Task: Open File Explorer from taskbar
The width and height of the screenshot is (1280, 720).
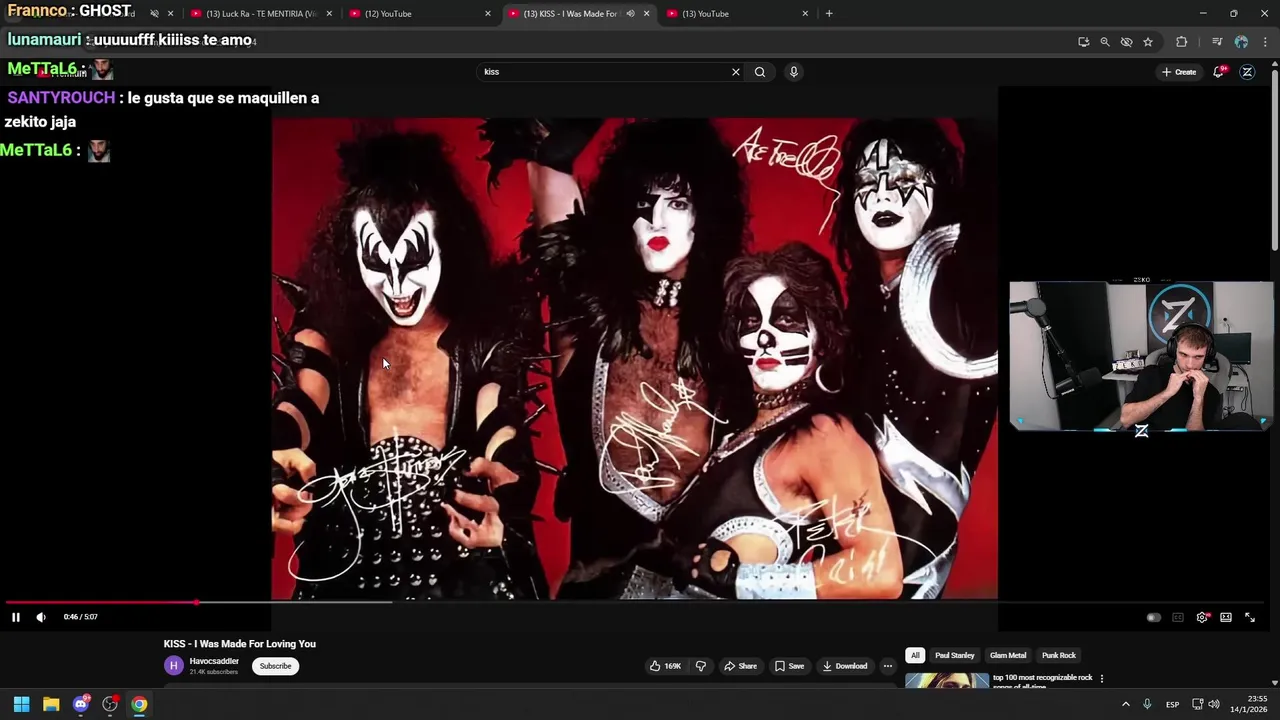Action: (51, 704)
